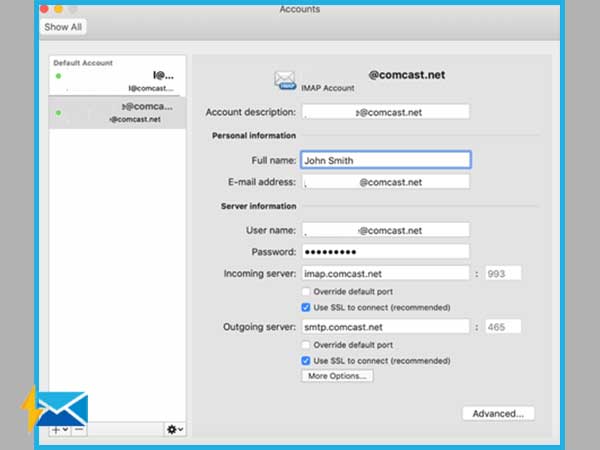This screenshot has width=600, height=450.
Task: Open More Options for outgoing server
Action: click(337, 376)
